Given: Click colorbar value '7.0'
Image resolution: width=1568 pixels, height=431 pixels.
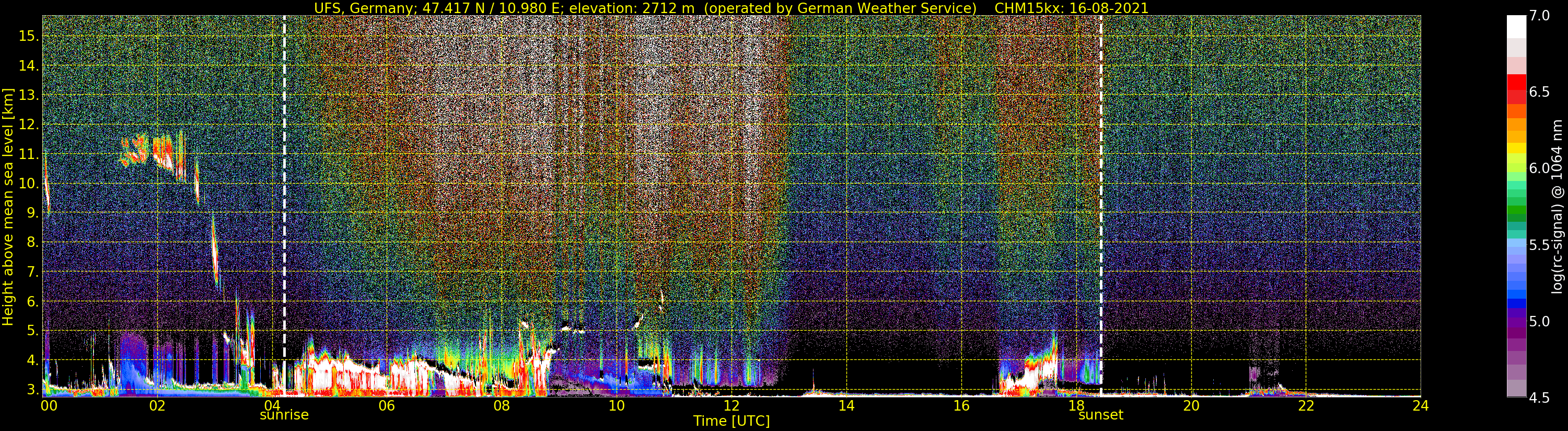Looking at the screenshot, I should pos(1539,16).
